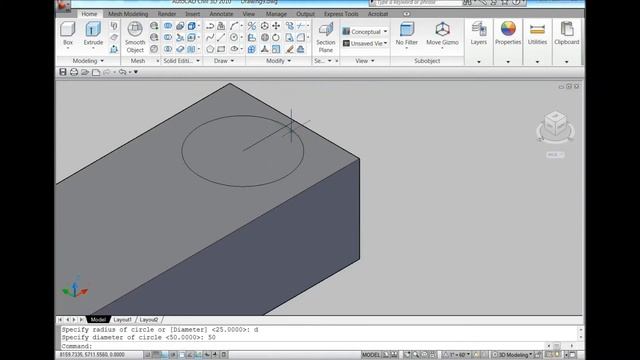Expand the Solid Editing panel
Screen dimensions: 640x360
(x=182, y=61)
